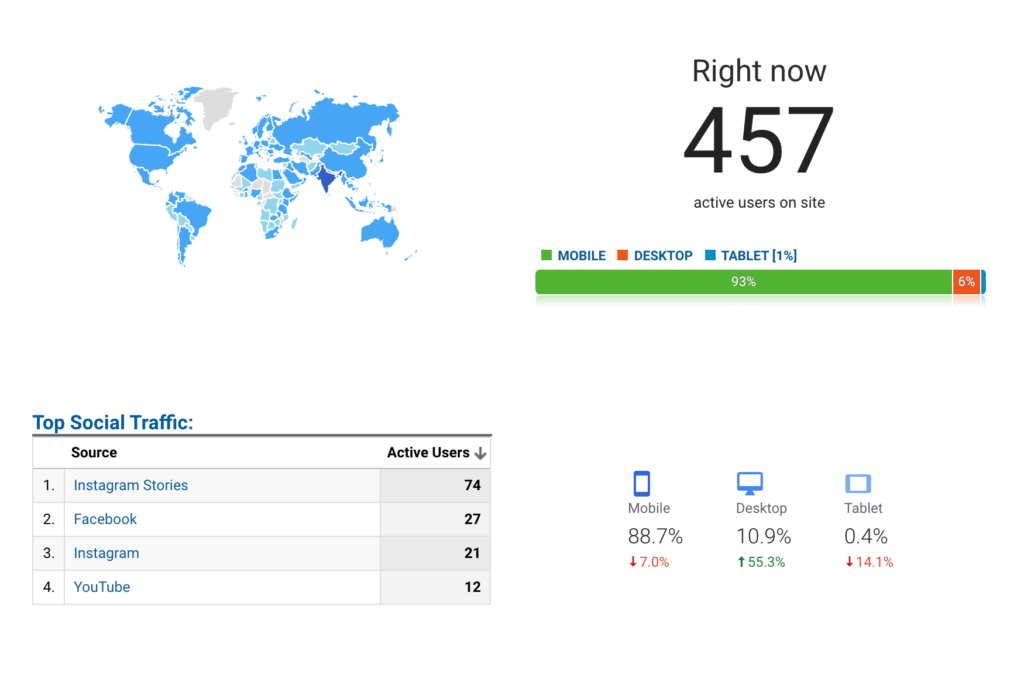Click the orange 6% desktop bar segment

(x=967, y=281)
